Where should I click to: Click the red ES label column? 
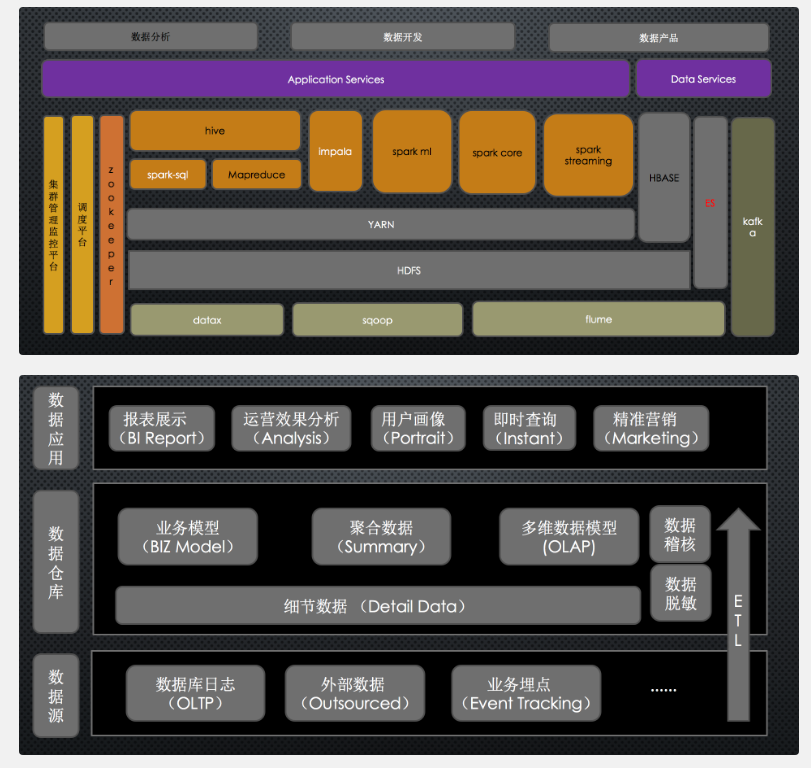pos(710,203)
